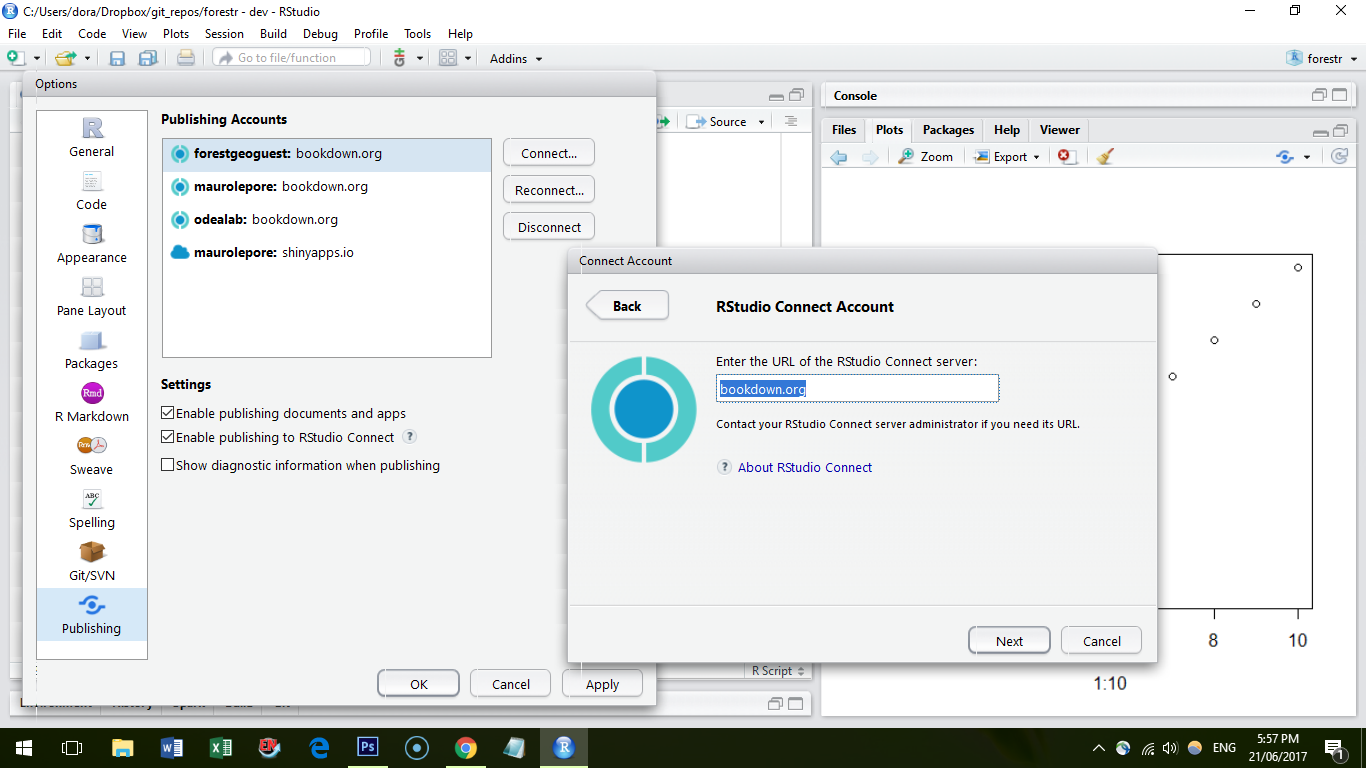Open Excel from the taskbar
This screenshot has width=1366, height=768.
(x=221, y=747)
